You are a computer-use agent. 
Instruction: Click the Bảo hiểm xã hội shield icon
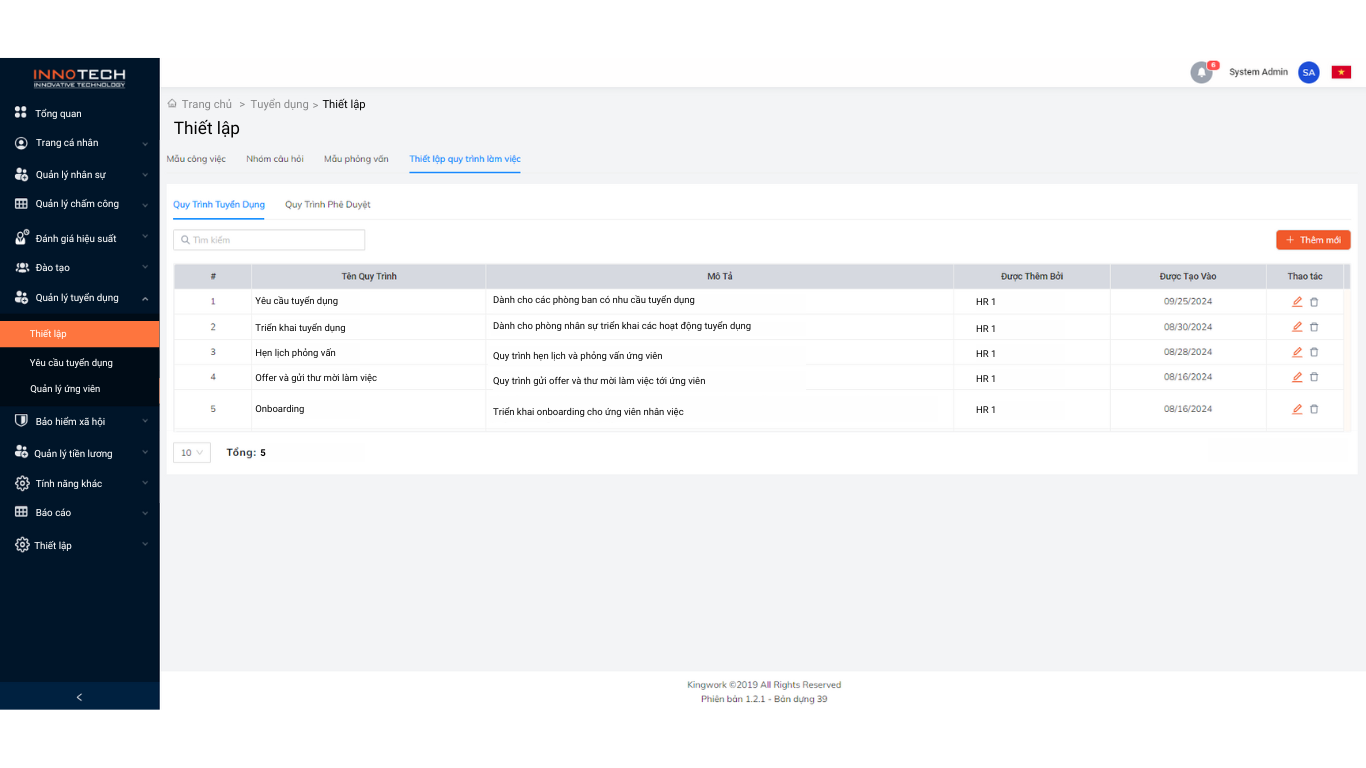[x=21, y=421]
